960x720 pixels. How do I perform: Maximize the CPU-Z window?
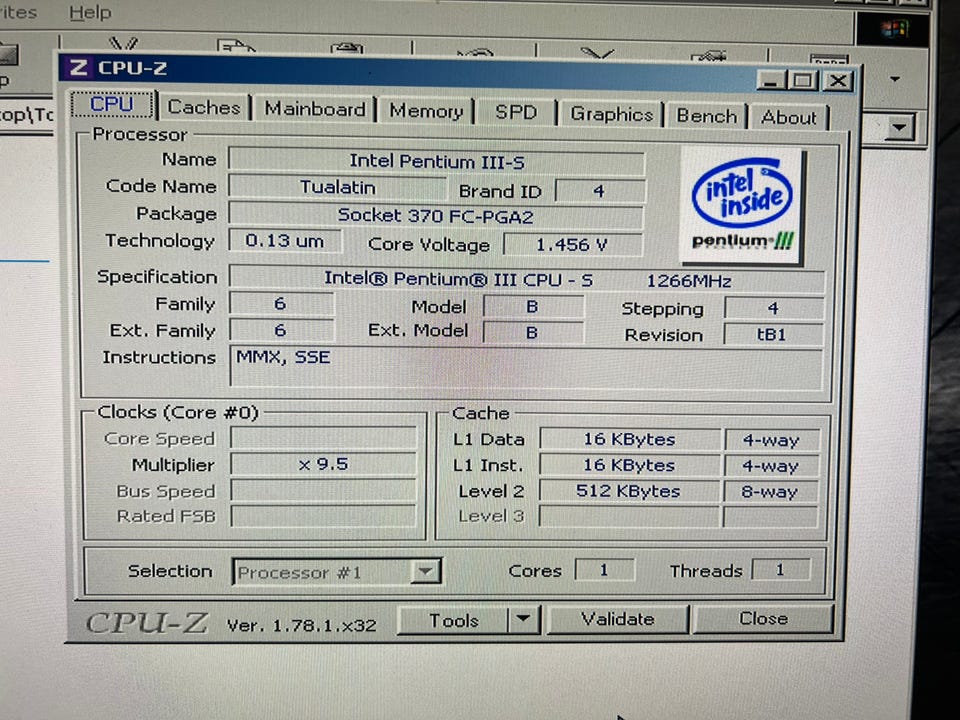(x=803, y=81)
